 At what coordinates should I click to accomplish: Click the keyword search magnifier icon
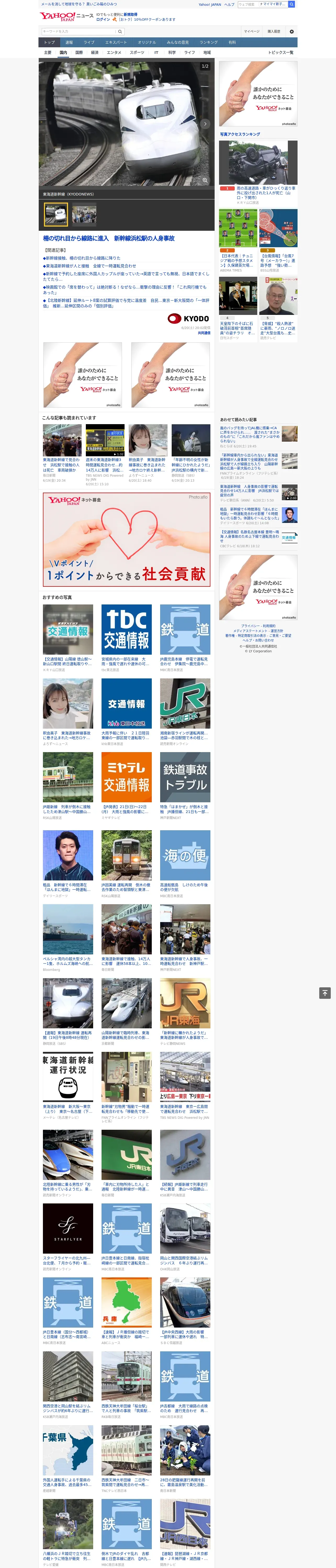pyautogui.click(x=120, y=32)
